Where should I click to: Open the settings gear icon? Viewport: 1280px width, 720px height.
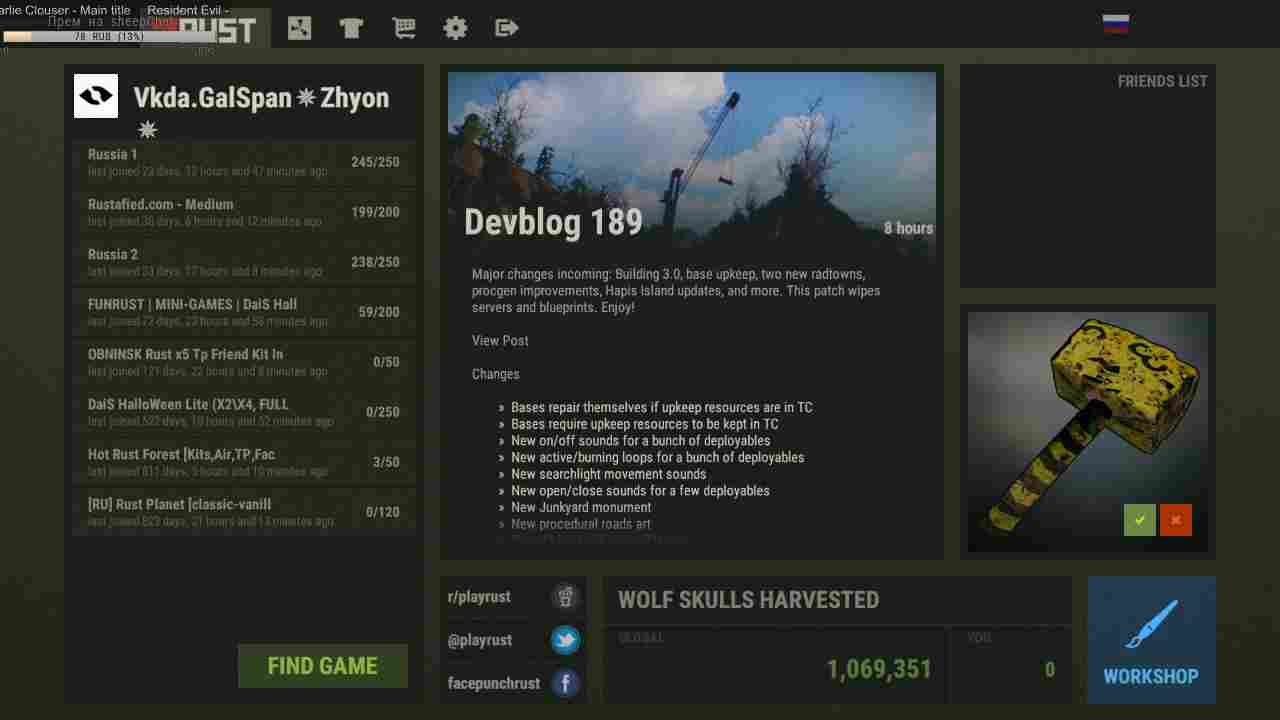[x=455, y=28]
